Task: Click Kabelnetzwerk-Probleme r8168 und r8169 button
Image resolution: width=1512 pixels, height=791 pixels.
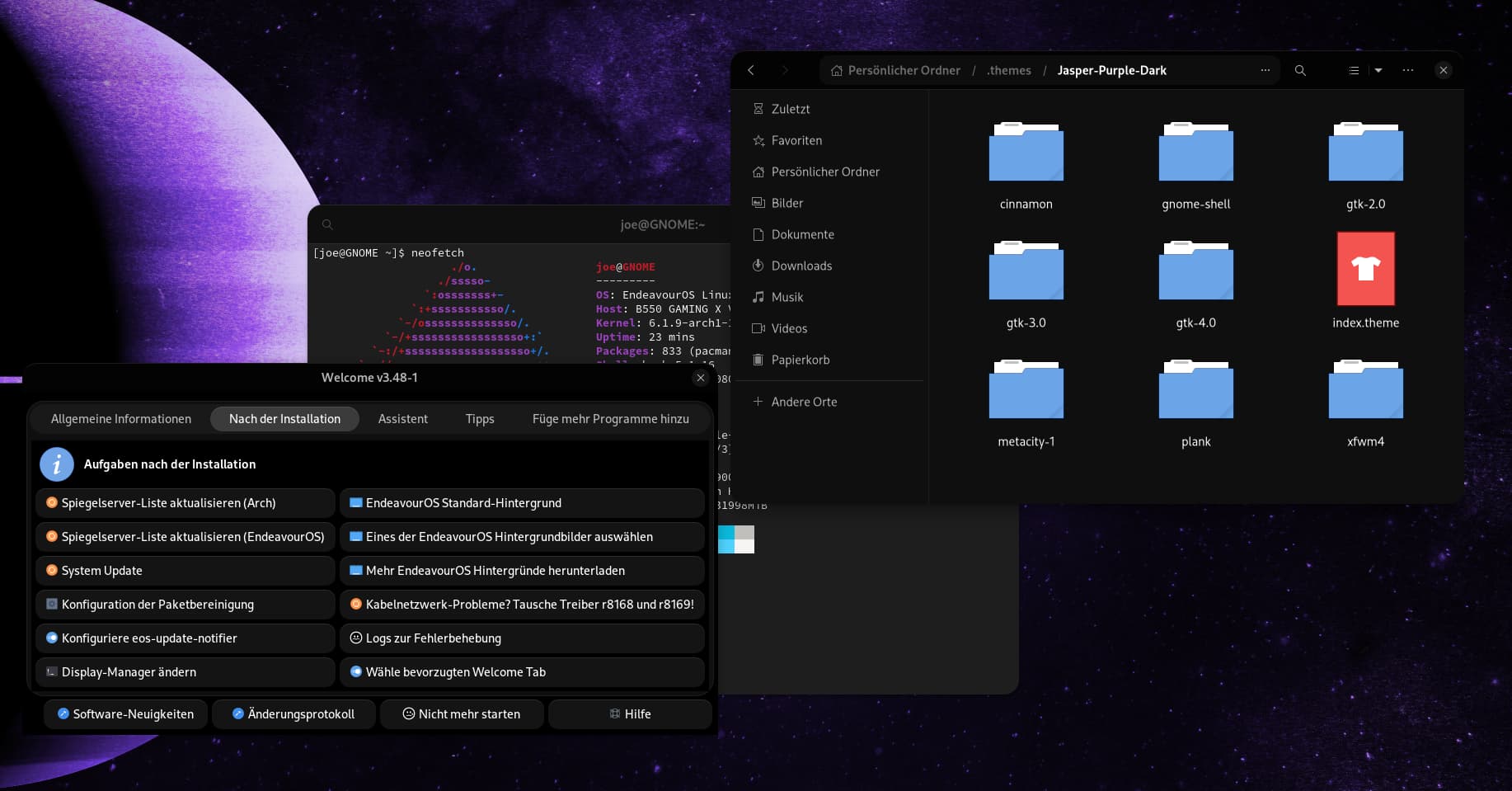Action: 522,605
